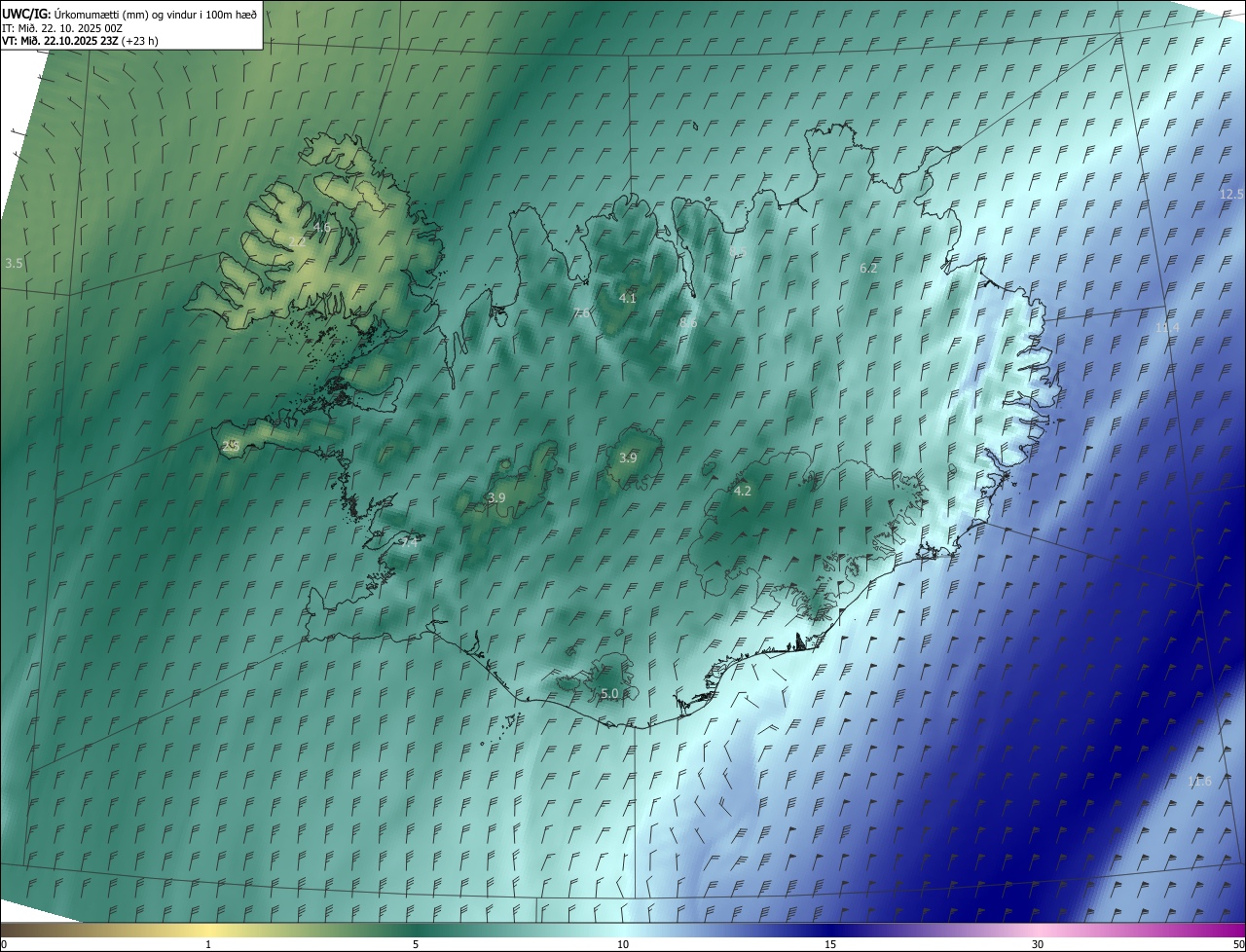Click the 4.6 value over the Westfjords
1246x952 pixels.
click(x=321, y=227)
